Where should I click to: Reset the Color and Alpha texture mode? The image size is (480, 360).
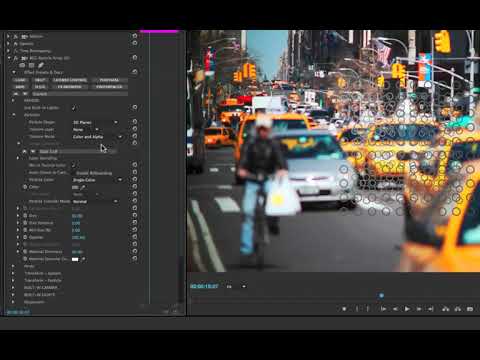pyautogui.click(x=135, y=136)
